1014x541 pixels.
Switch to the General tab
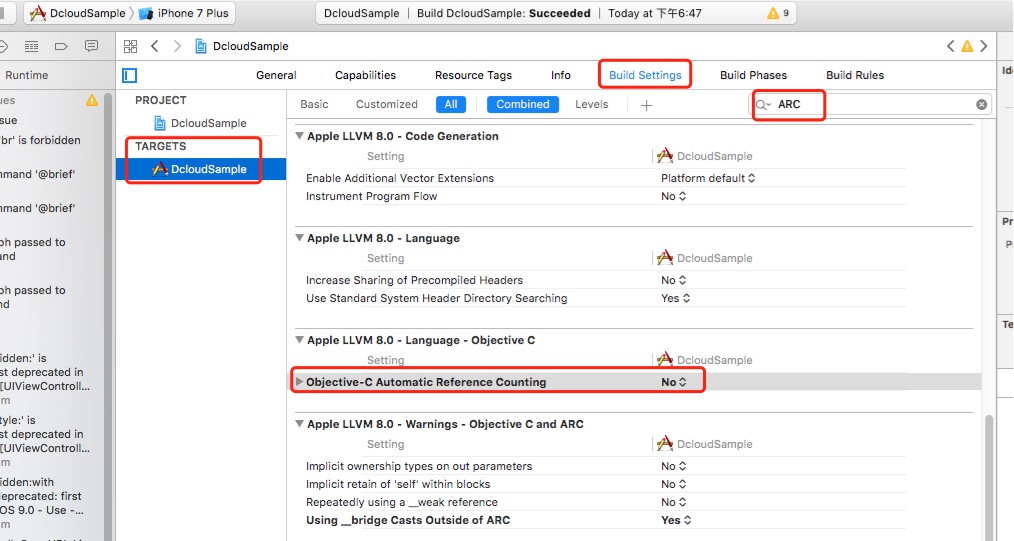point(276,75)
